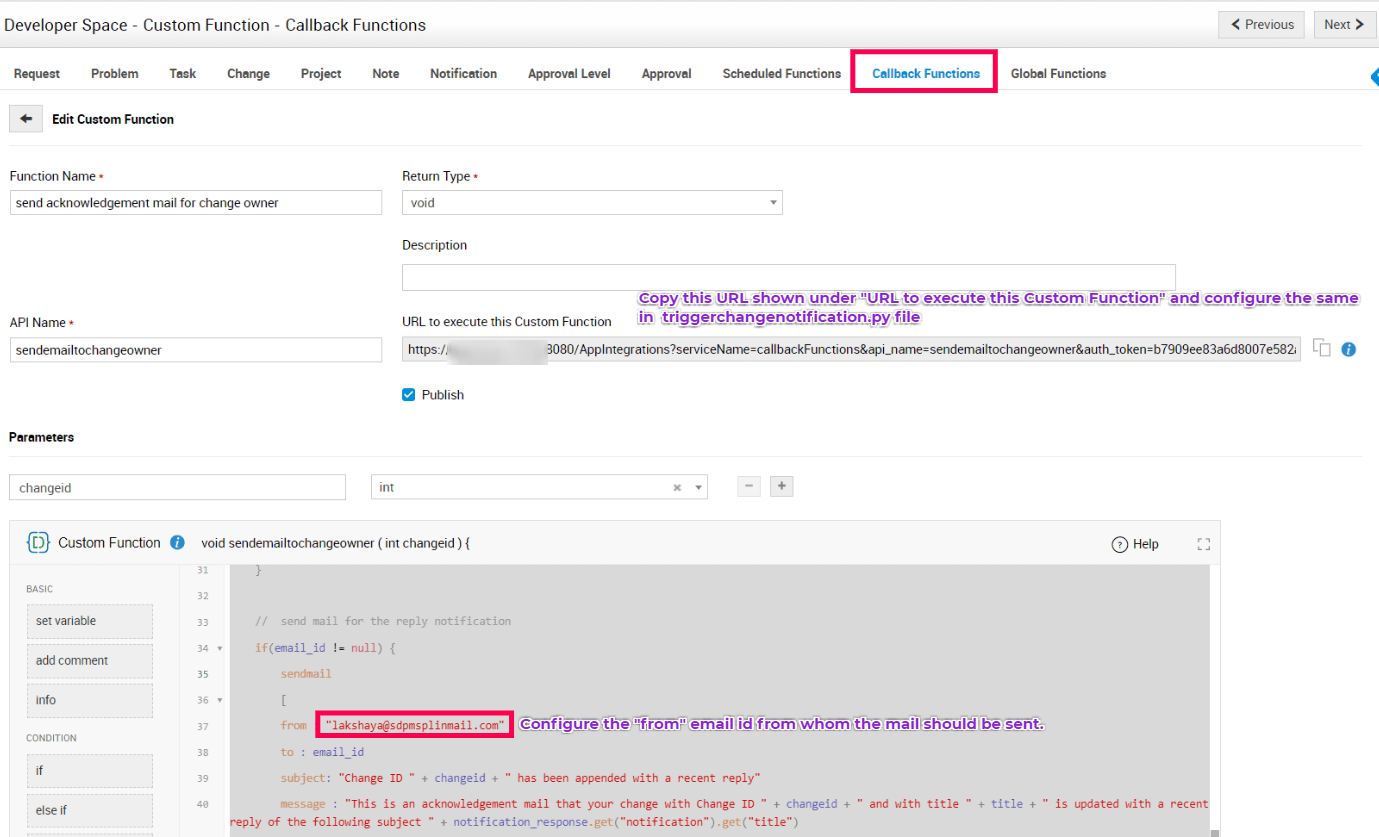Collapse code block at line 34

tap(220, 648)
